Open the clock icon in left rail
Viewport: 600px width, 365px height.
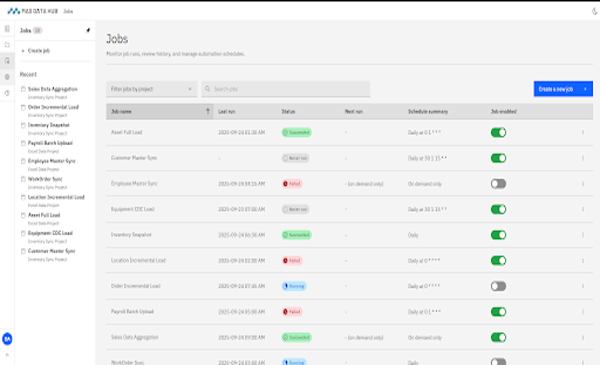point(7,93)
